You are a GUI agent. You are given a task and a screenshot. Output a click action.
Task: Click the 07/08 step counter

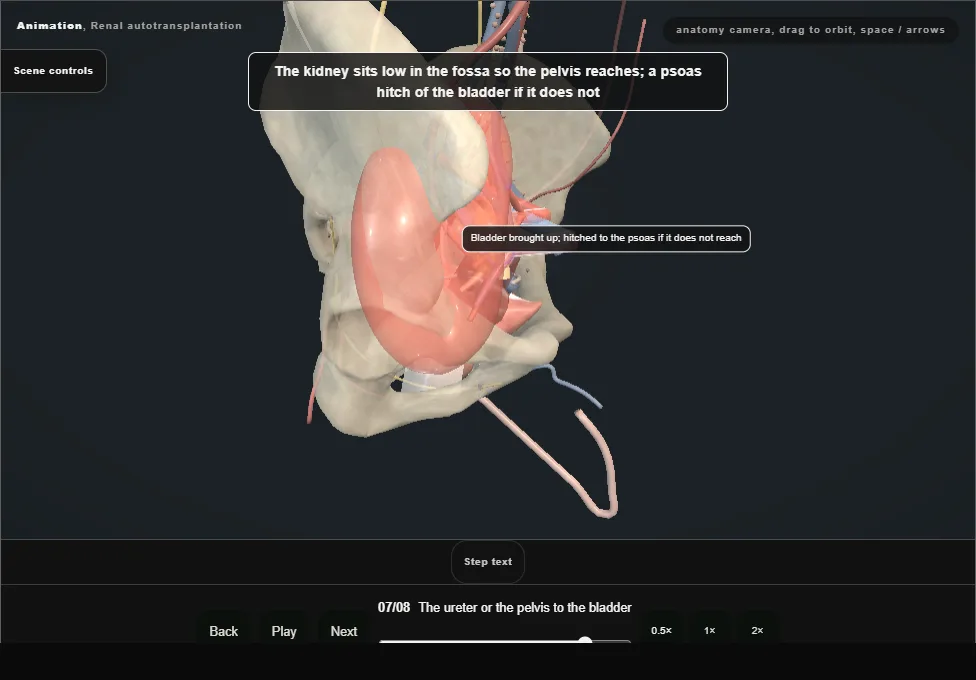[394, 607]
